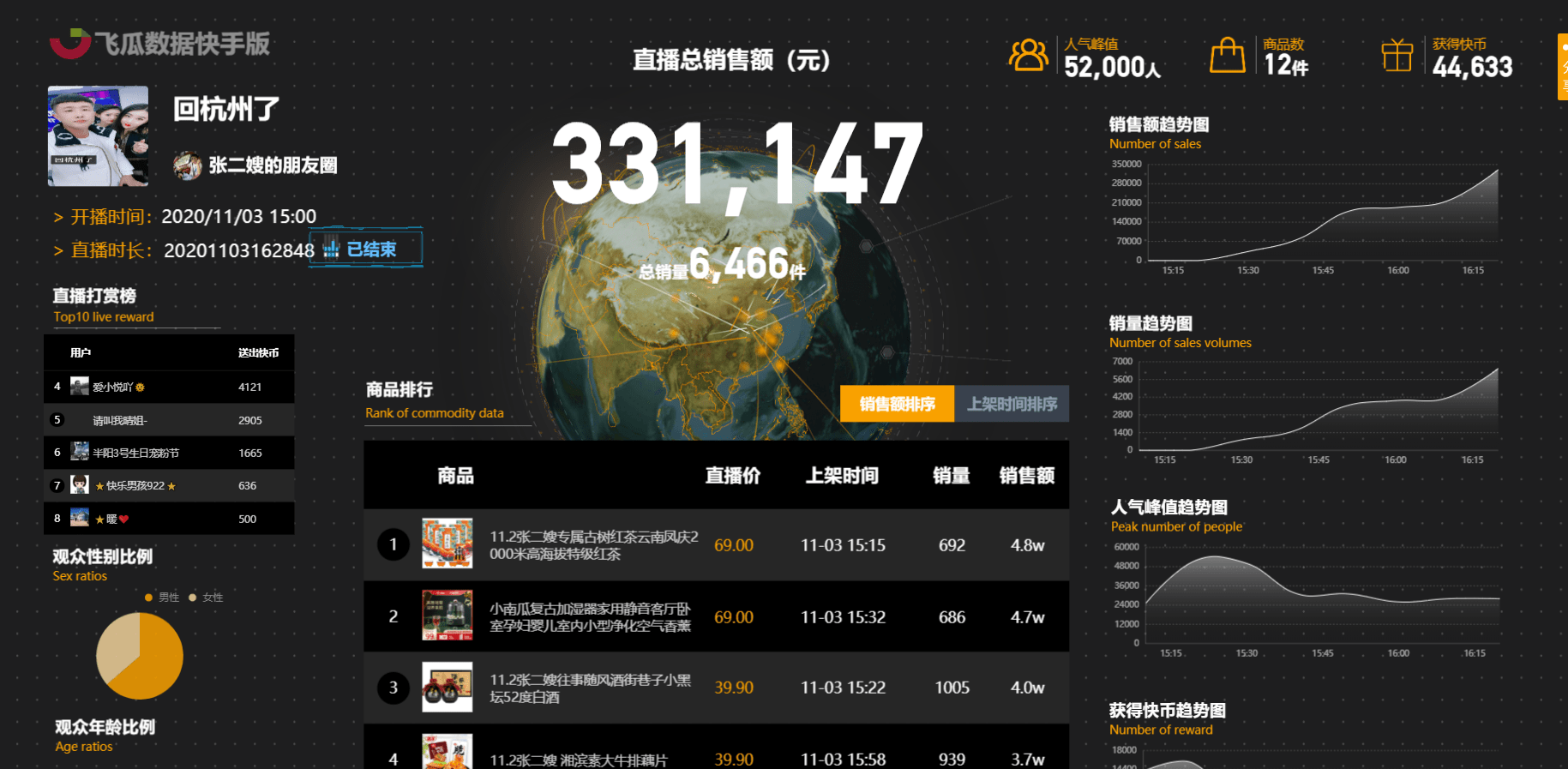Open the 张二嫂的朋友圈 streamer name link
Viewport: 1568px width, 769px height.
tap(273, 165)
